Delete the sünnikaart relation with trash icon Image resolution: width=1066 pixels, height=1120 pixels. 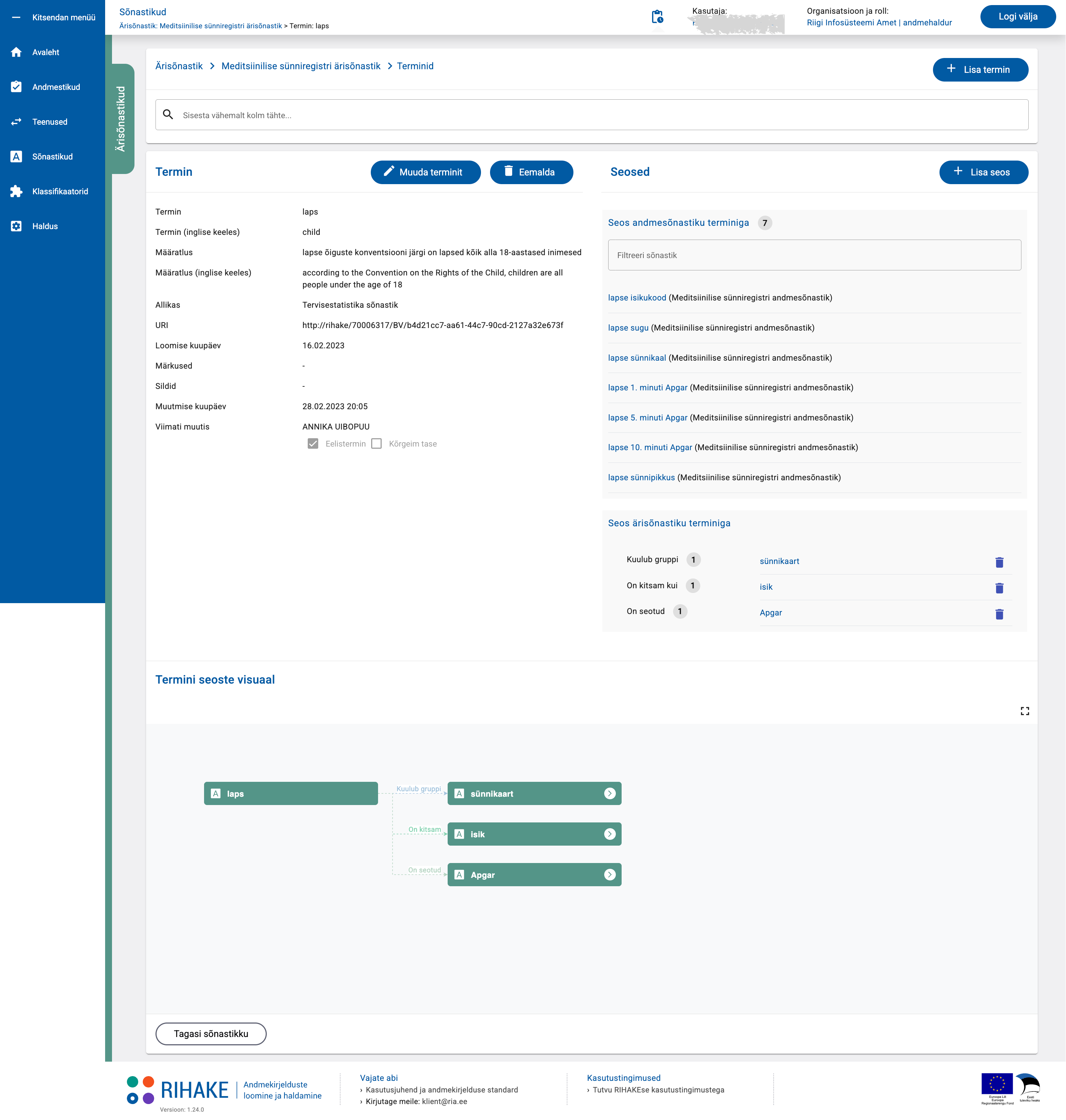tap(999, 562)
